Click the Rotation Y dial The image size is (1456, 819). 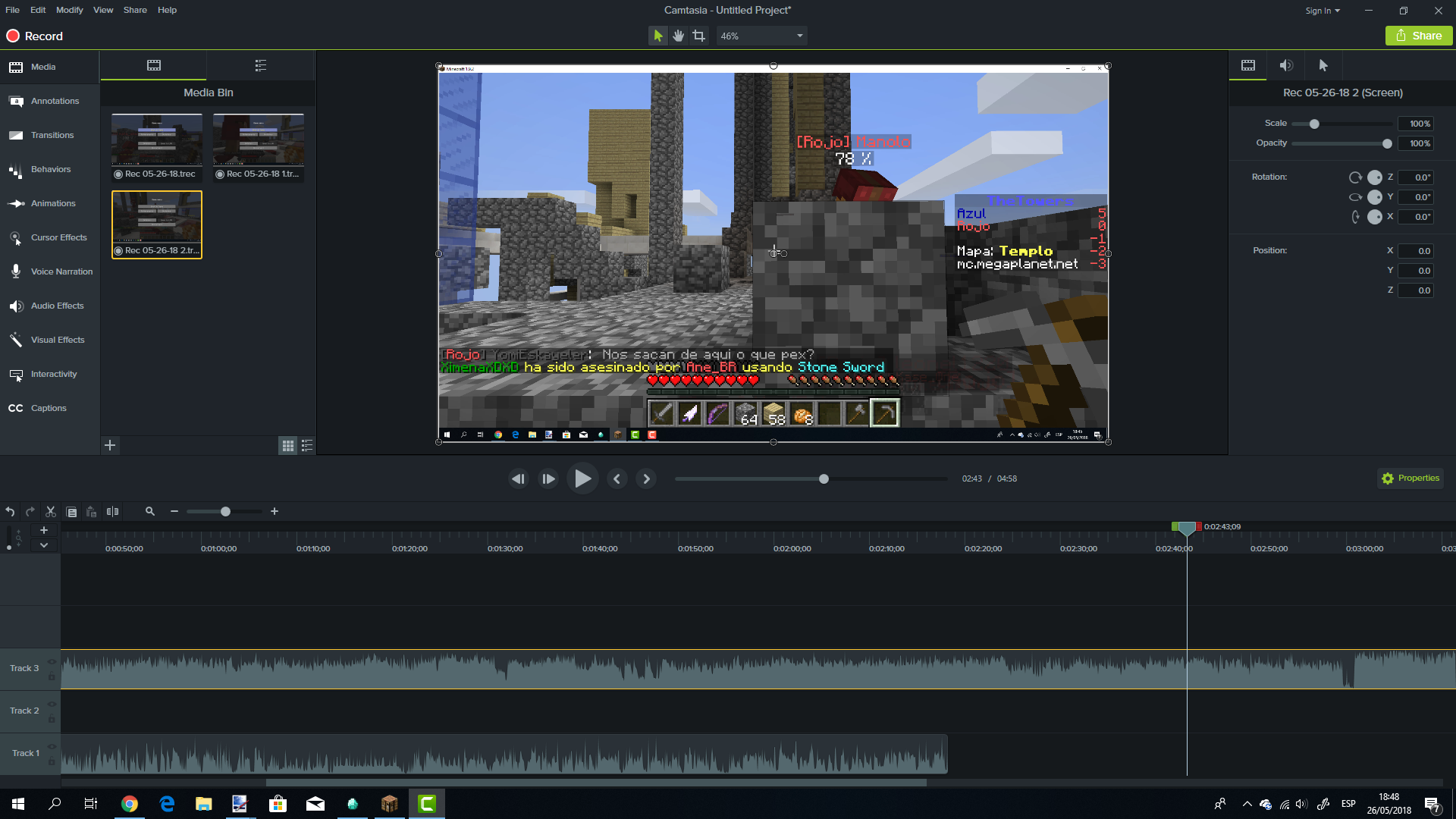click(1374, 197)
